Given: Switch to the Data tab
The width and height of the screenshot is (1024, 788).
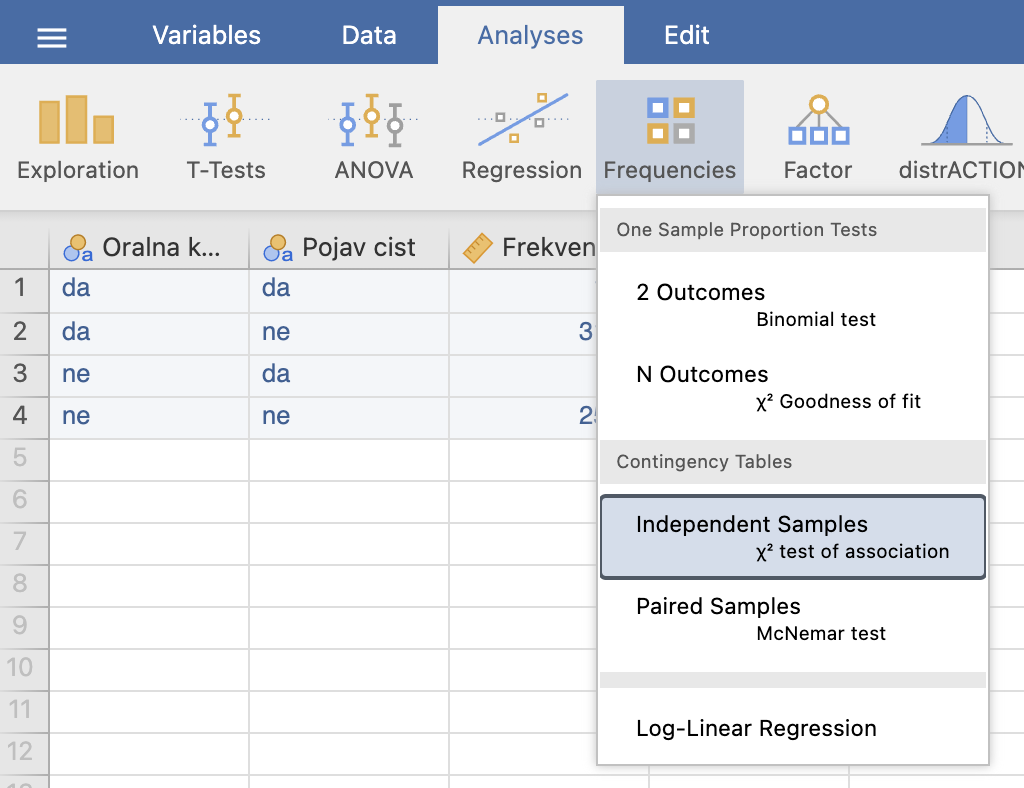Looking at the screenshot, I should 369,35.
